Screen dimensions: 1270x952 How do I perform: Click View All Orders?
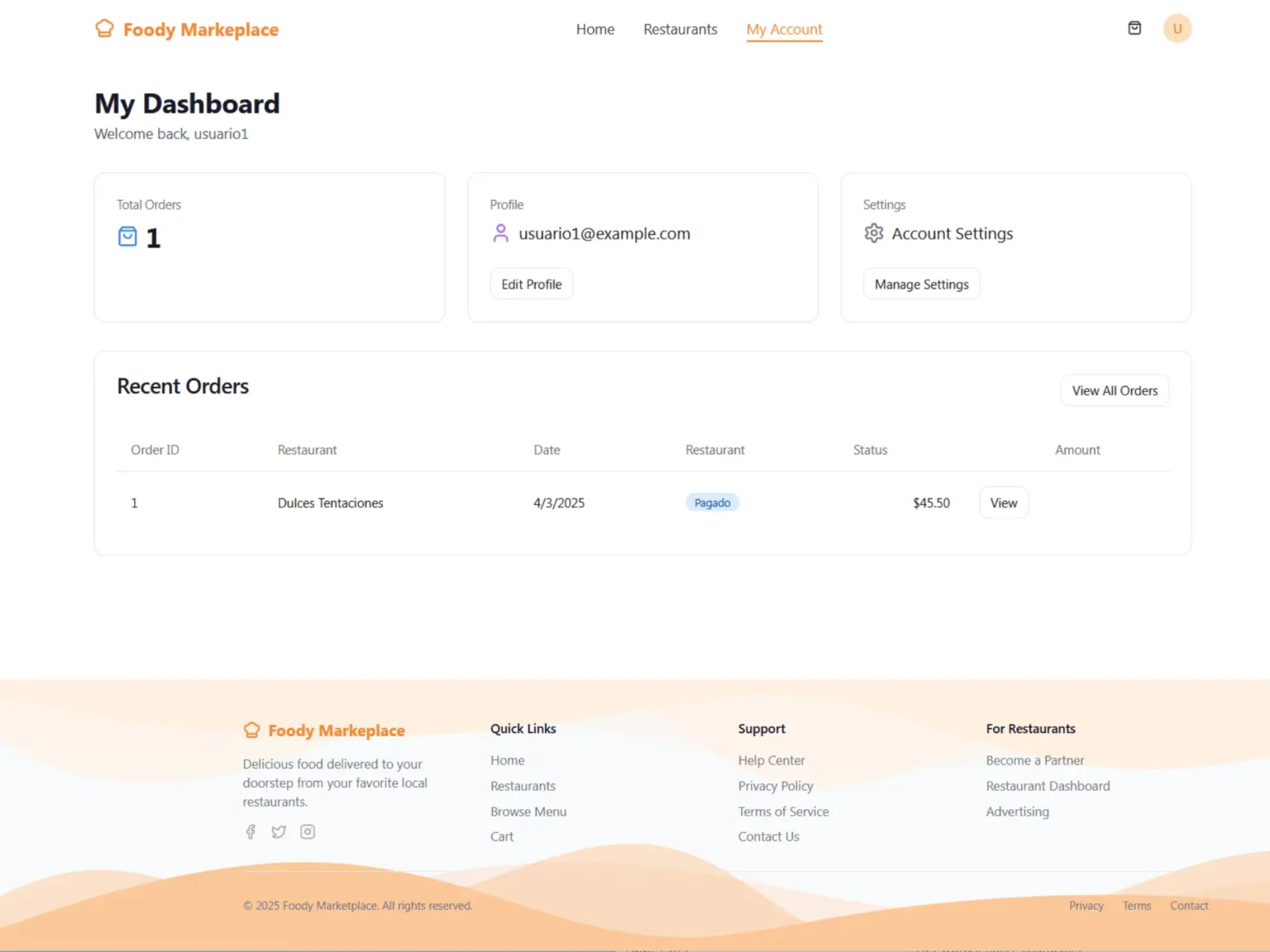(1114, 390)
